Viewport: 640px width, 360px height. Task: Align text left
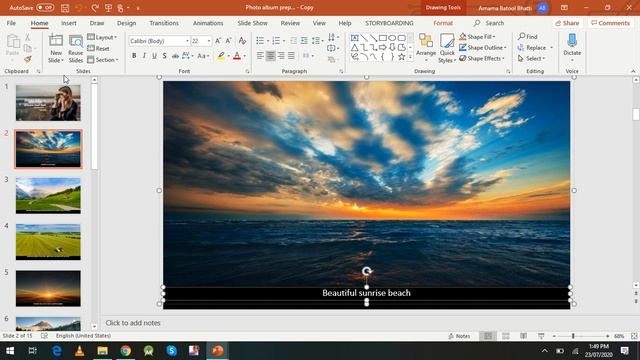pyautogui.click(x=260, y=56)
